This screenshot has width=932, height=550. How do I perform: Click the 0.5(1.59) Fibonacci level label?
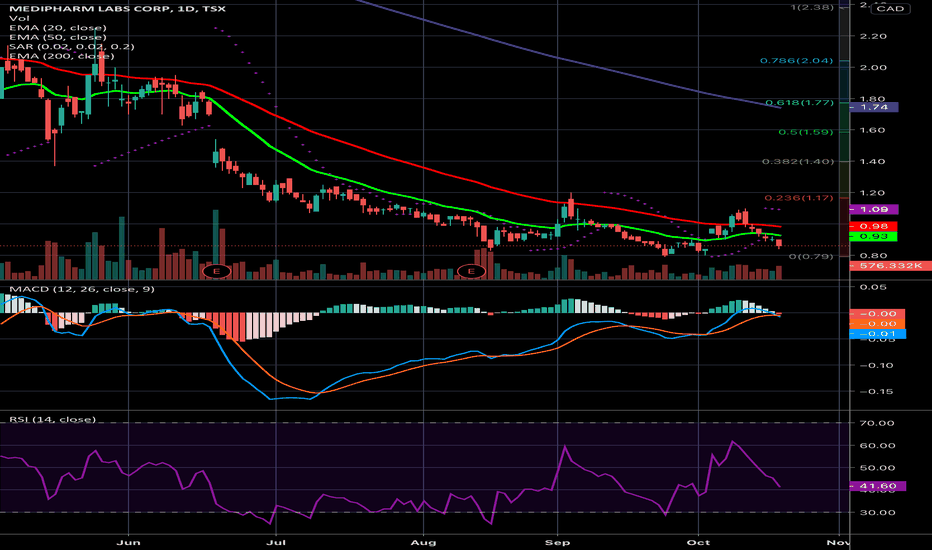pos(806,132)
